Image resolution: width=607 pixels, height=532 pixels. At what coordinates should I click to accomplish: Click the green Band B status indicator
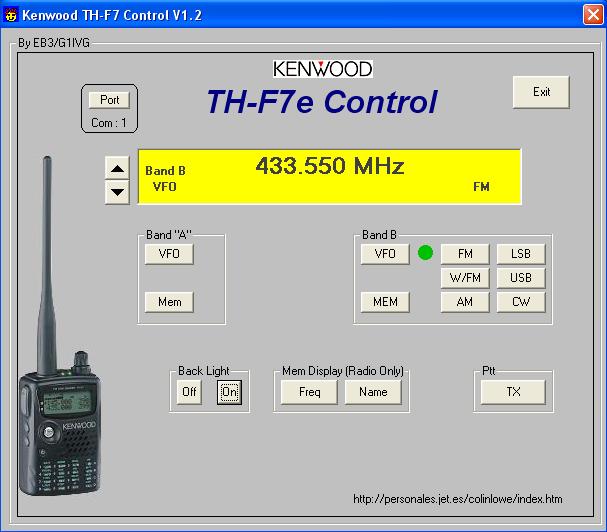coord(425,253)
